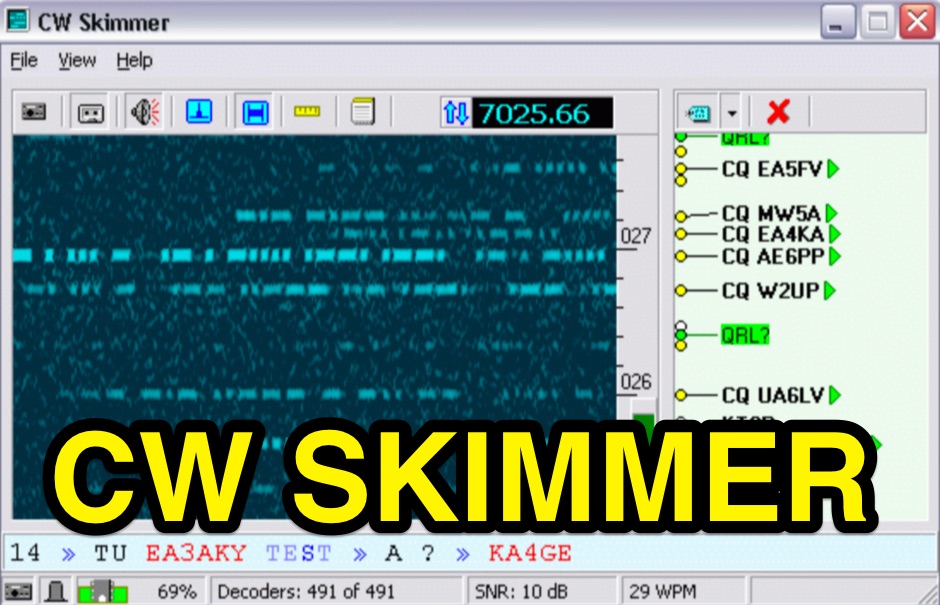The height and width of the screenshot is (605, 940).
Task: Click the Decoders: 491 of 491 status
Action: 306,592
